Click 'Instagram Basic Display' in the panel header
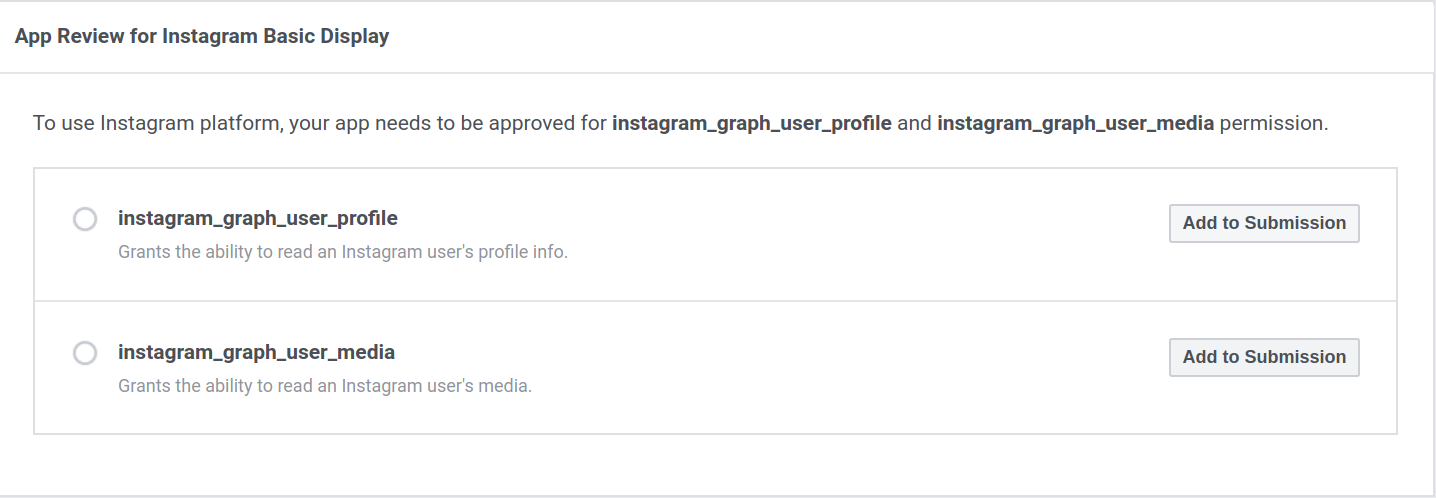 point(275,37)
